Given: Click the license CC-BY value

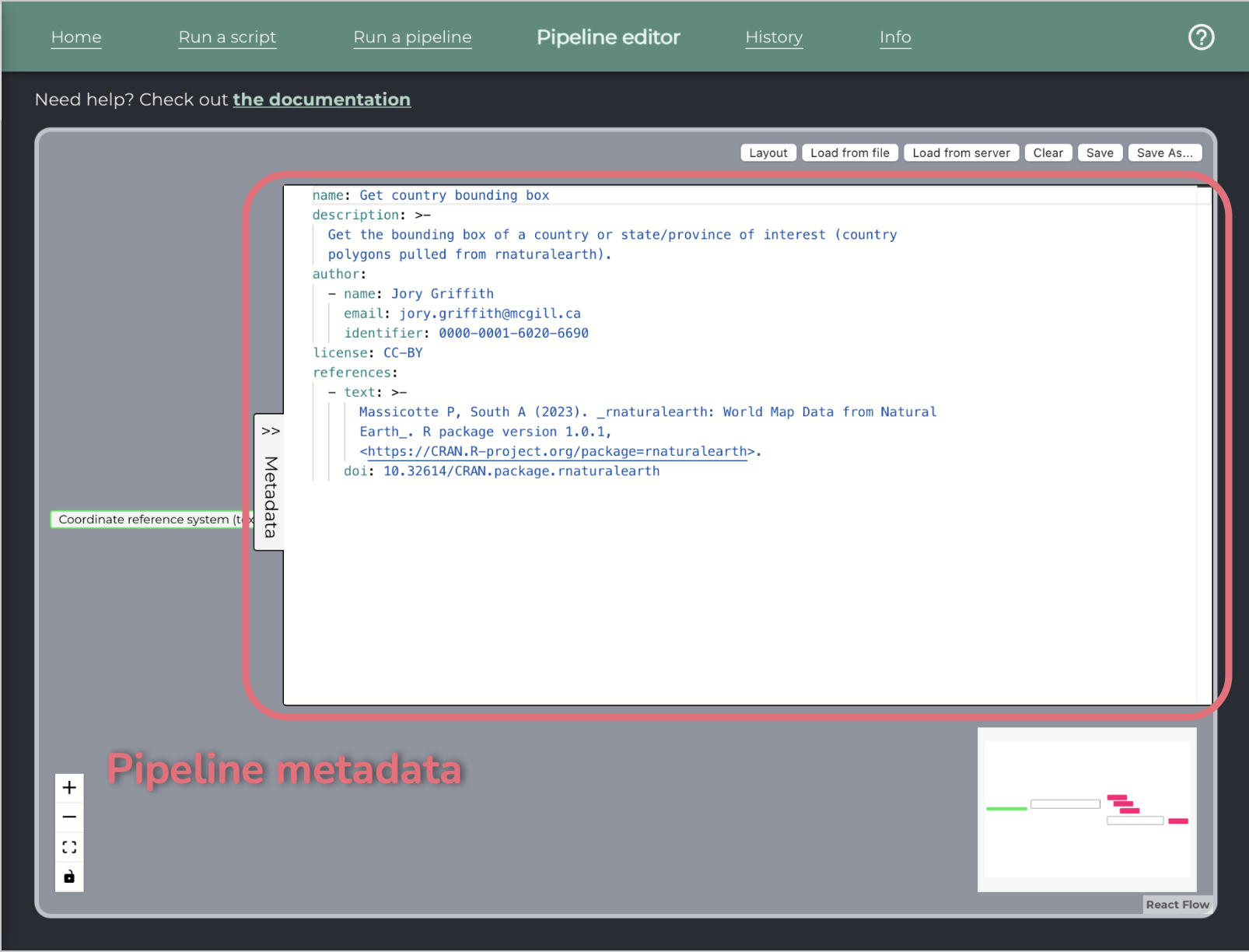Looking at the screenshot, I should click(x=403, y=353).
